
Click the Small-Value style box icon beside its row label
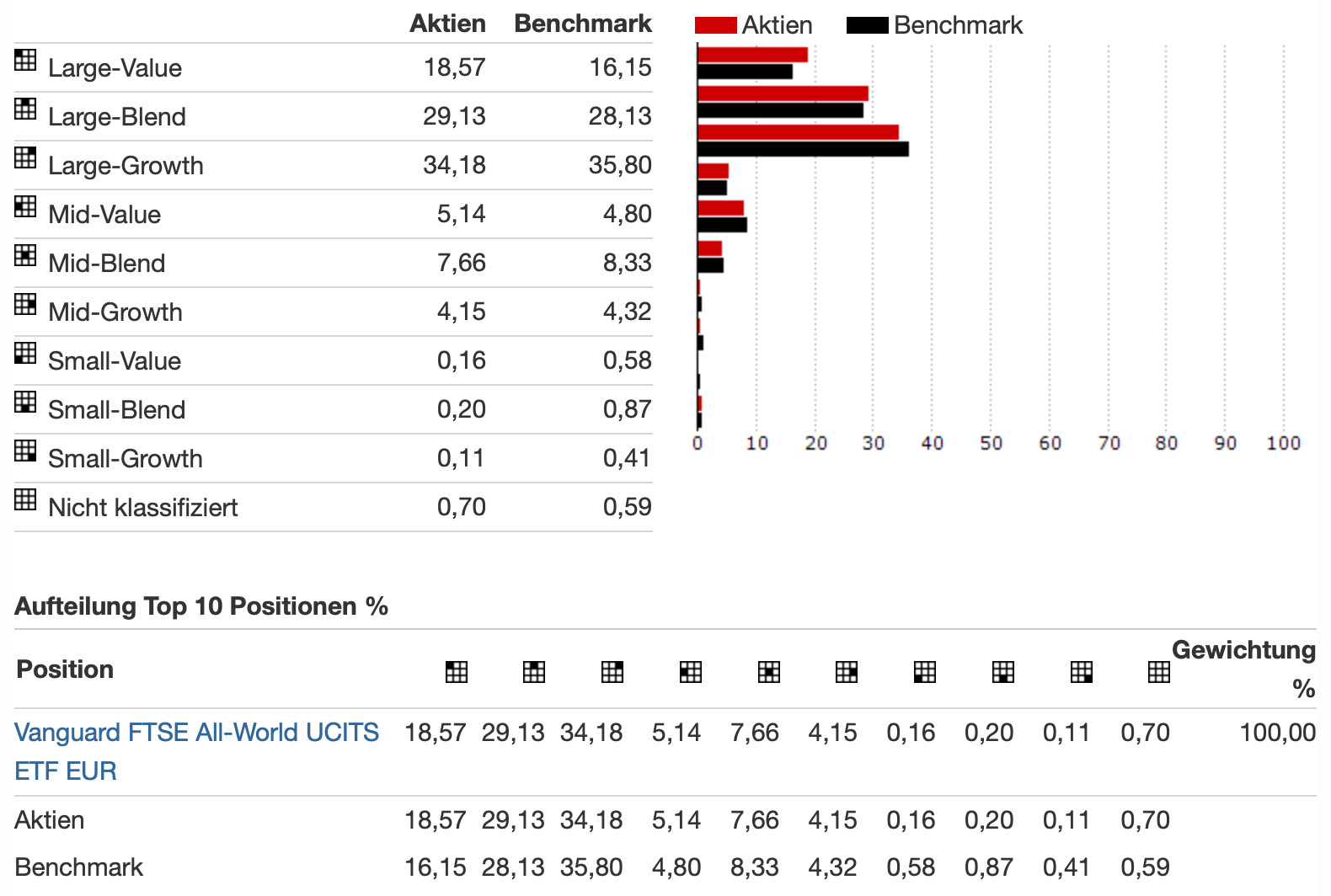tap(25, 353)
